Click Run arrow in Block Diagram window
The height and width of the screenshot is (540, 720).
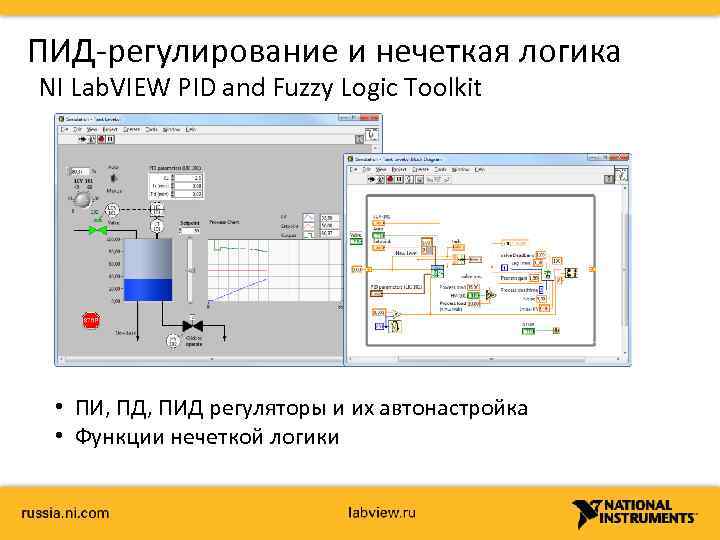point(372,180)
